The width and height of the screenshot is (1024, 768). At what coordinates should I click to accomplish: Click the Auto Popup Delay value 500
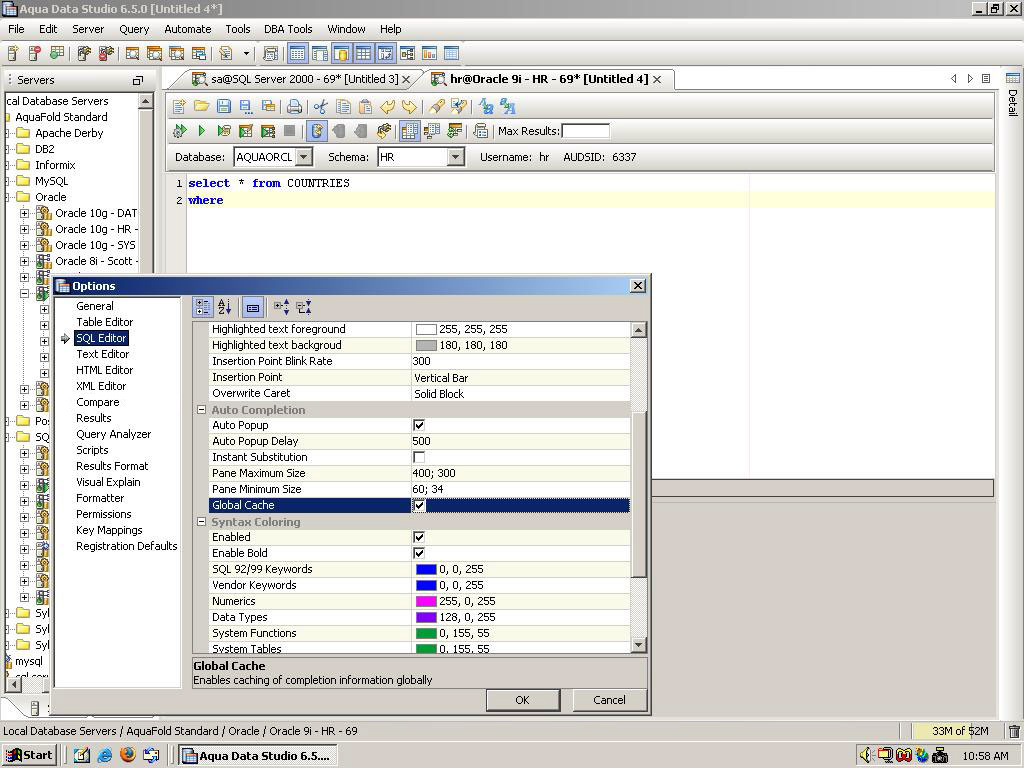pos(520,441)
